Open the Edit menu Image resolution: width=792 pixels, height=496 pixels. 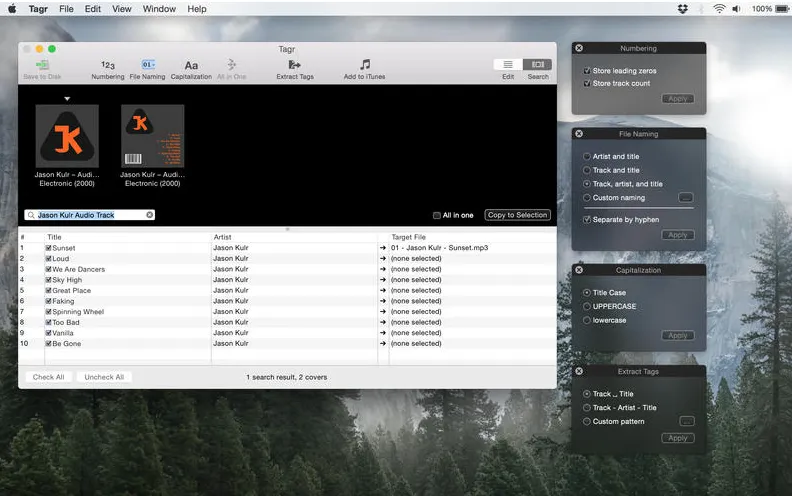tap(92, 9)
